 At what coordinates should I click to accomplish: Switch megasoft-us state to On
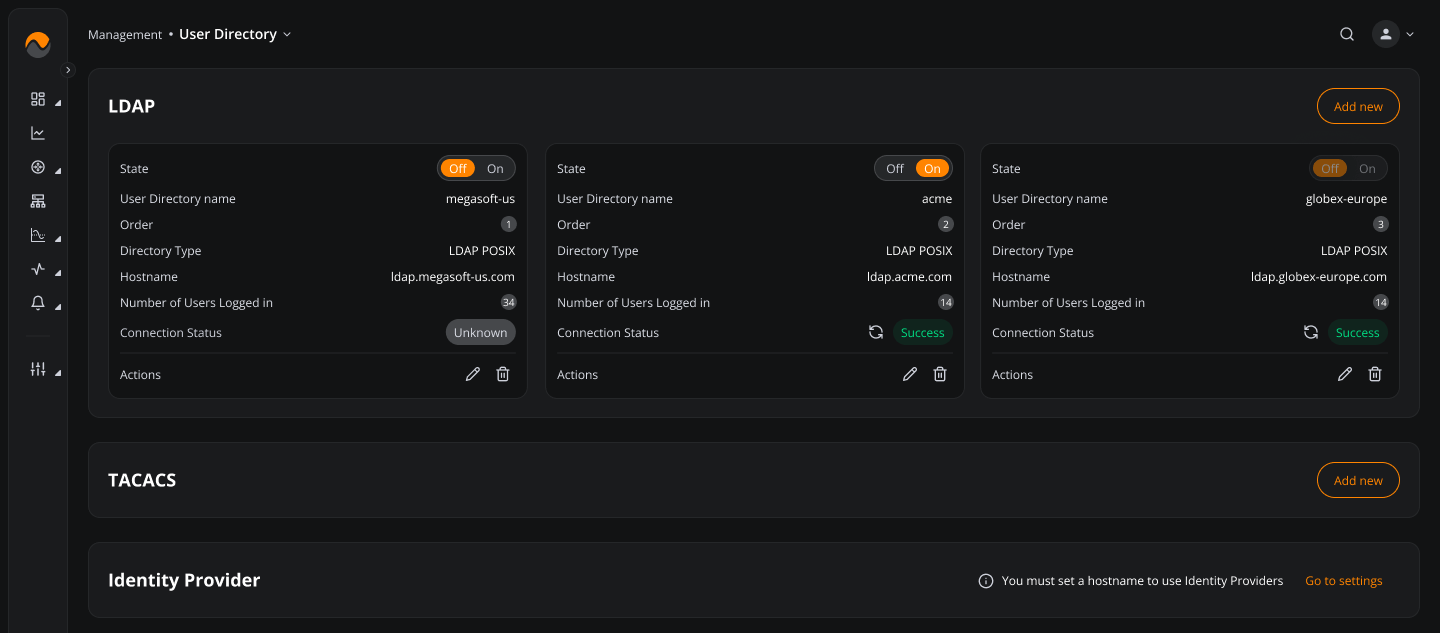coord(495,169)
